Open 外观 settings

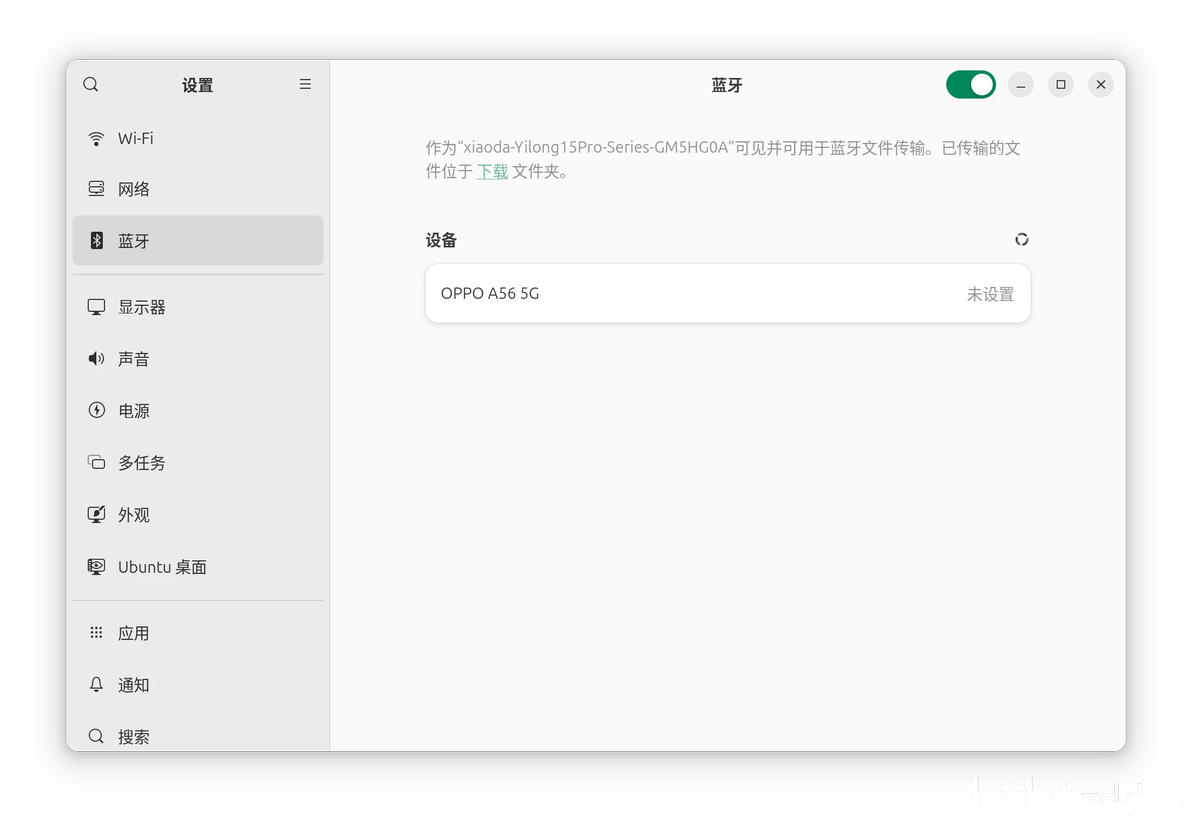tap(198, 515)
